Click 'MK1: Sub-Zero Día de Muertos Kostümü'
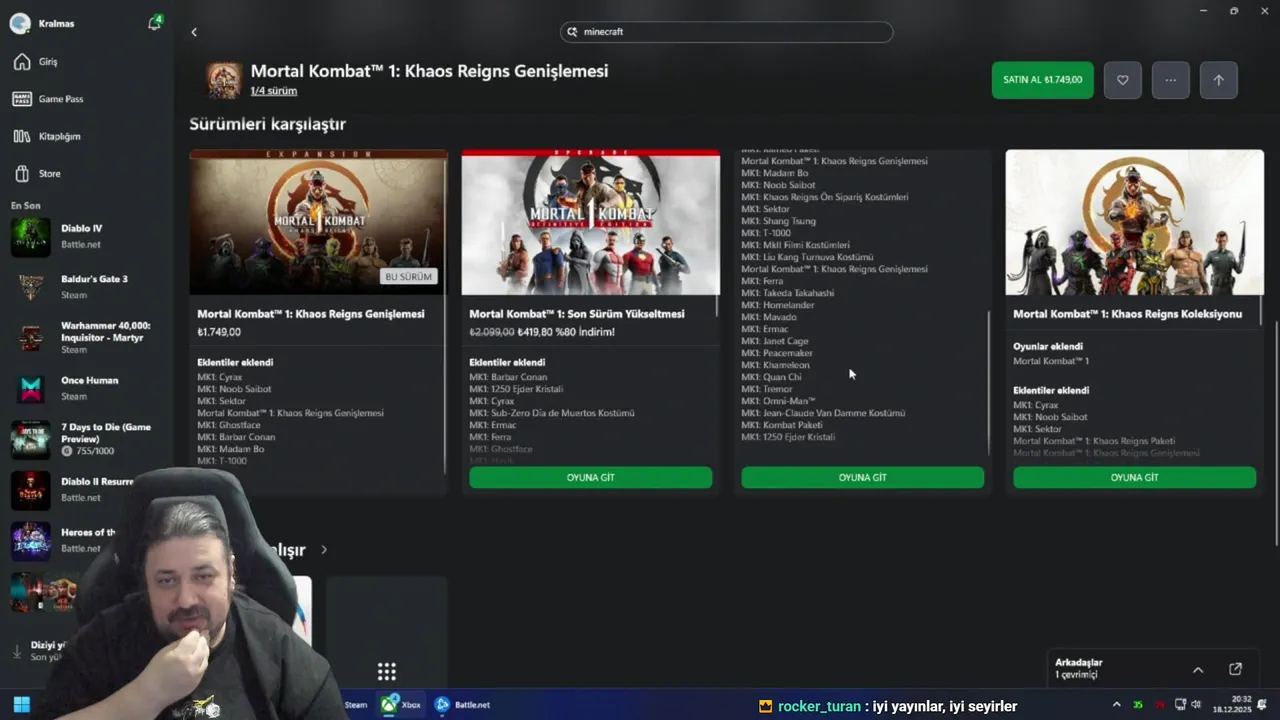The height and width of the screenshot is (720, 1280). tap(552, 413)
